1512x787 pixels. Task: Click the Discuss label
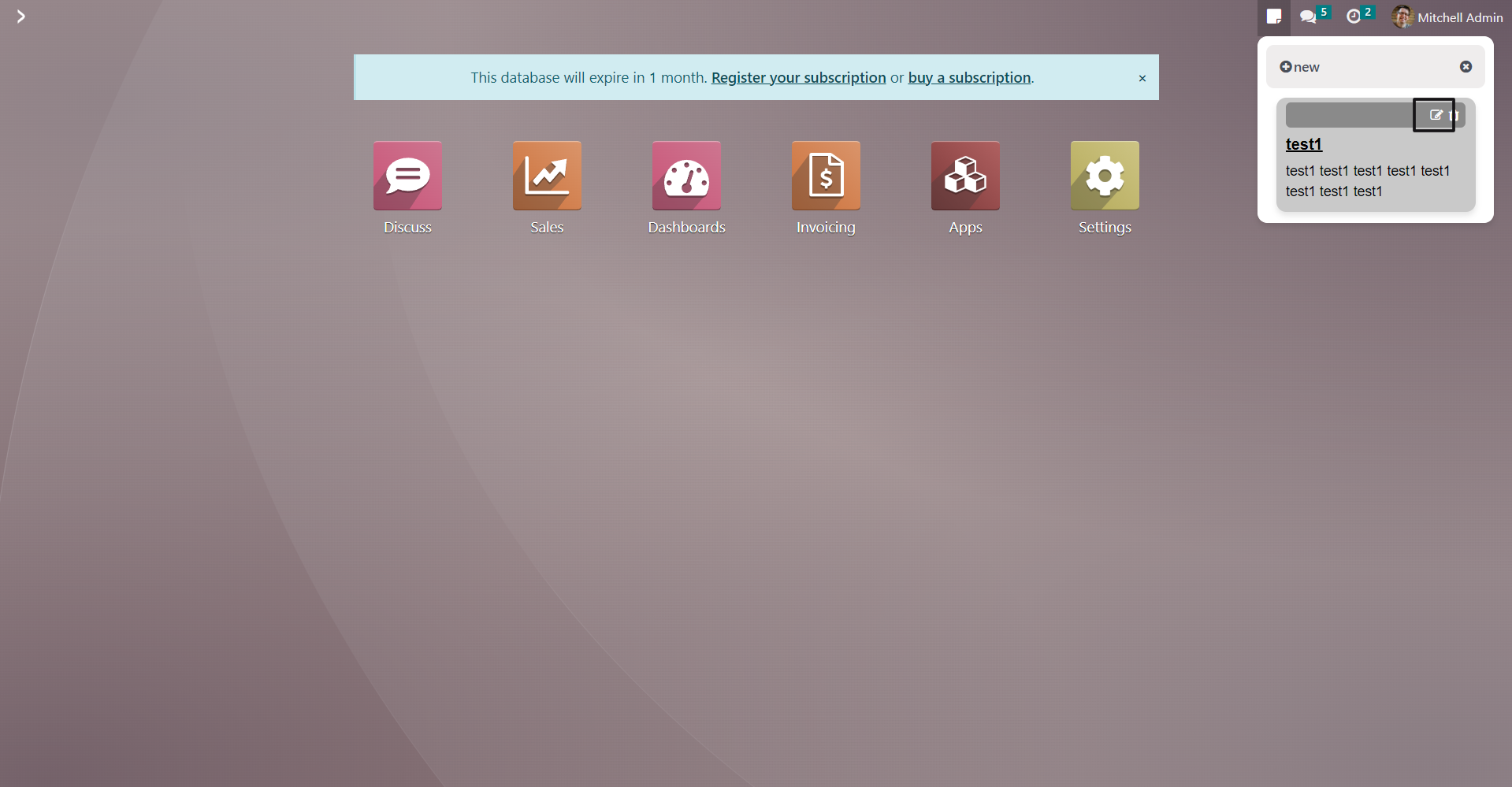(x=407, y=227)
